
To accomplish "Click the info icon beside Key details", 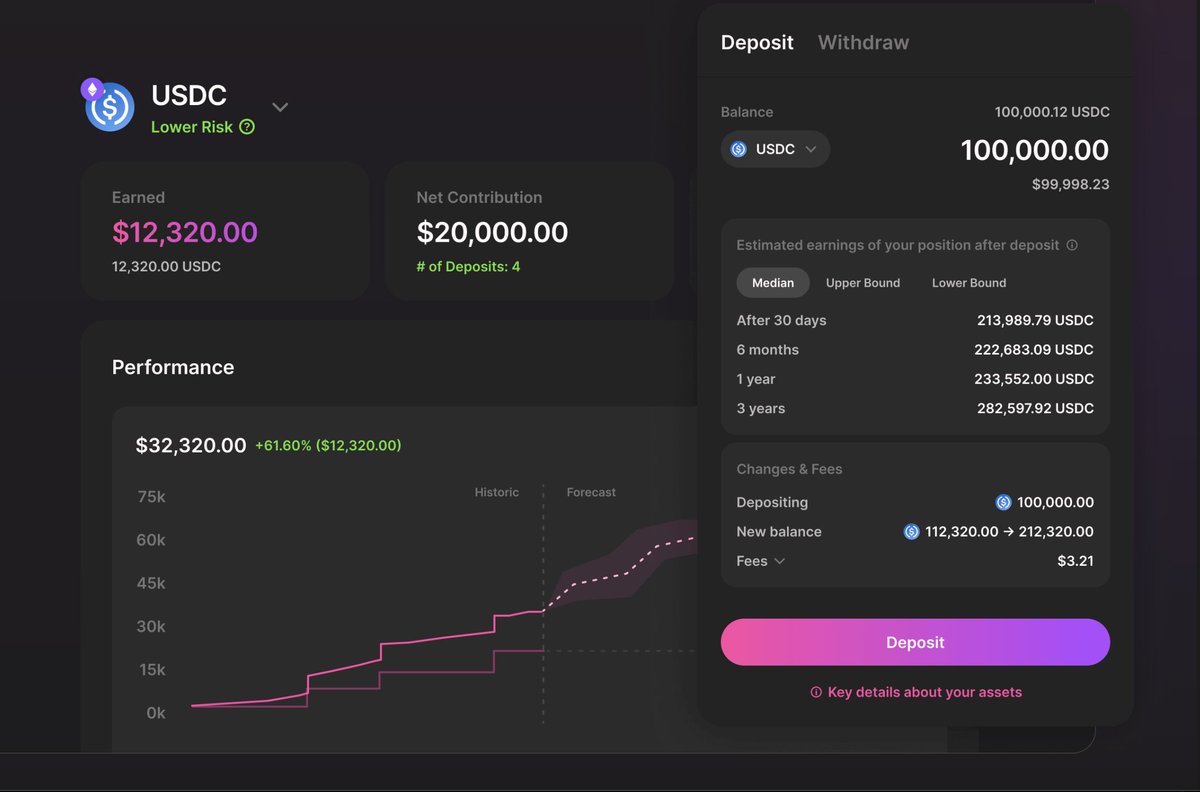I will 816,692.
